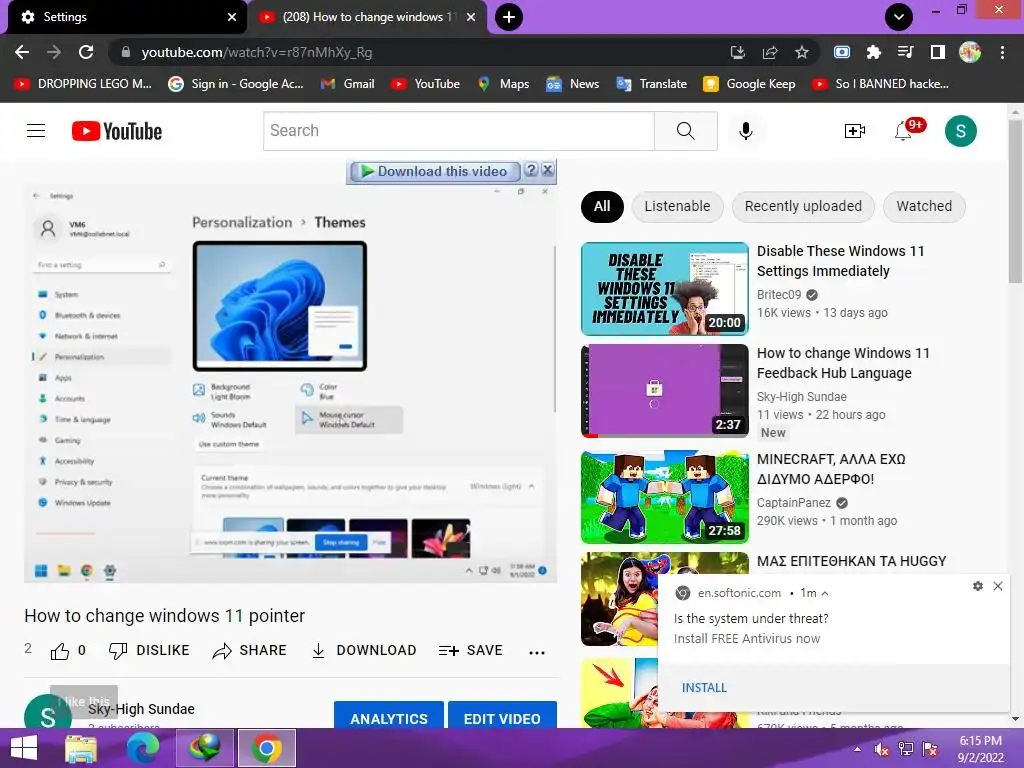
Task: Click SHARE under the video
Action: coord(249,650)
